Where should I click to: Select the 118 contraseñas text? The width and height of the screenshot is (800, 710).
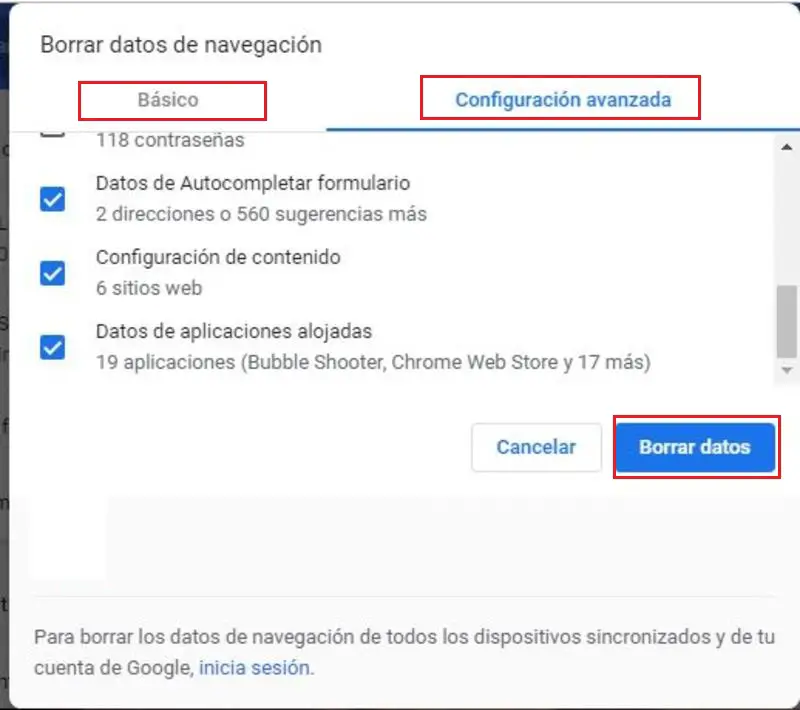[170, 141]
